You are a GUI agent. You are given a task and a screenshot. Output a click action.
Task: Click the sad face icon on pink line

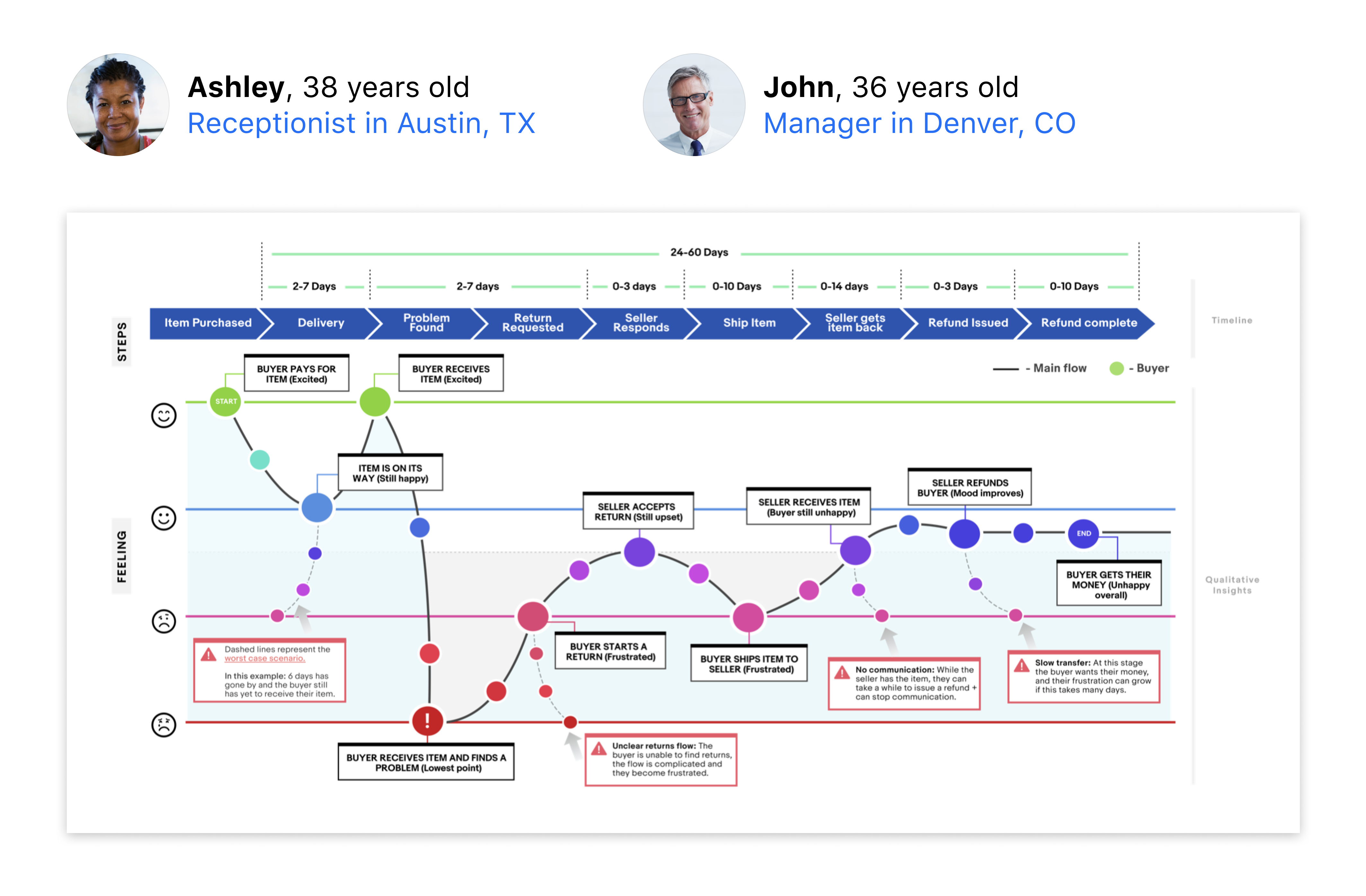point(163,621)
